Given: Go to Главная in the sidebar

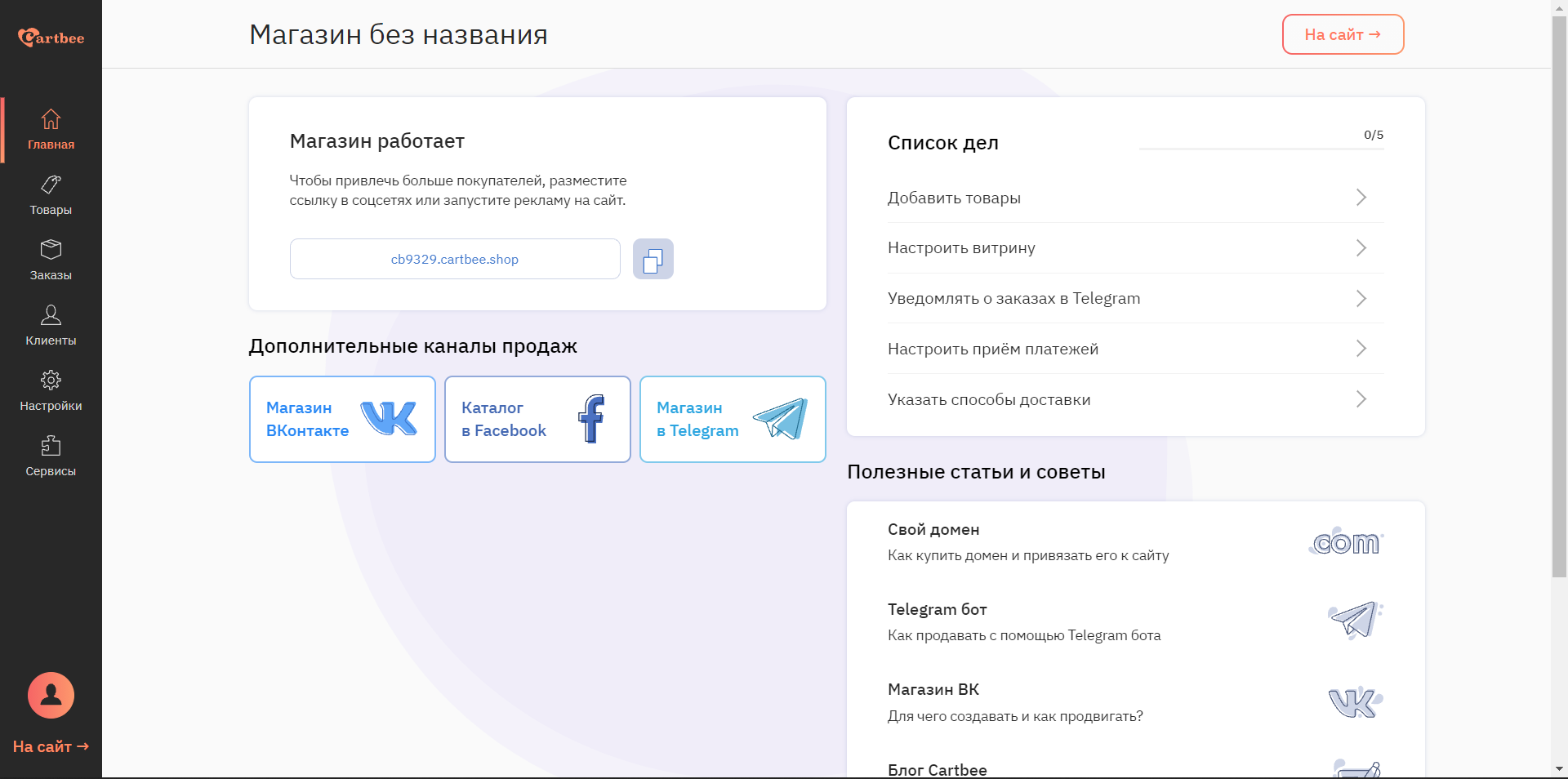Looking at the screenshot, I should point(51,145).
